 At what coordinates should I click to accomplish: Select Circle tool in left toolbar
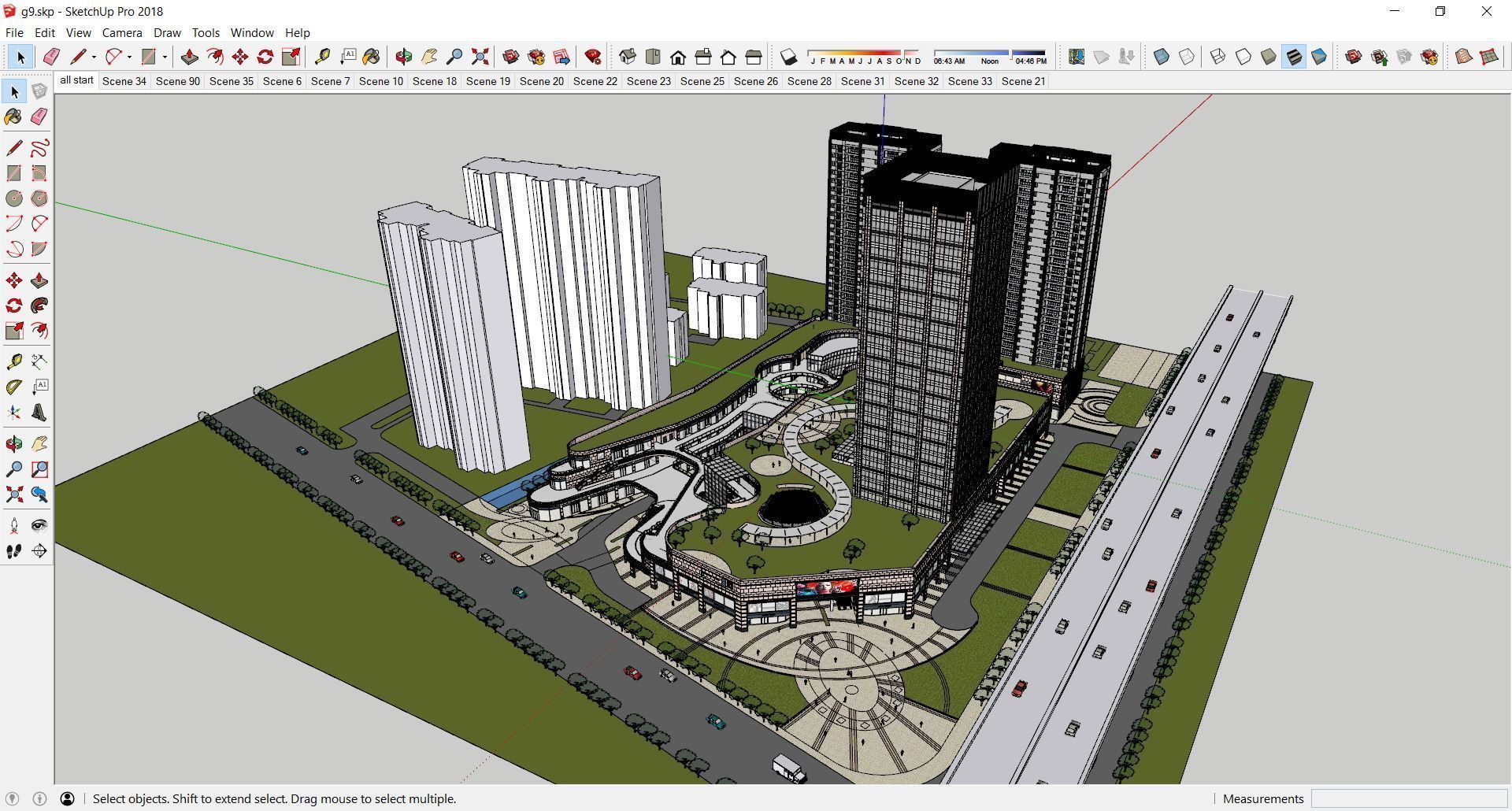[x=14, y=198]
